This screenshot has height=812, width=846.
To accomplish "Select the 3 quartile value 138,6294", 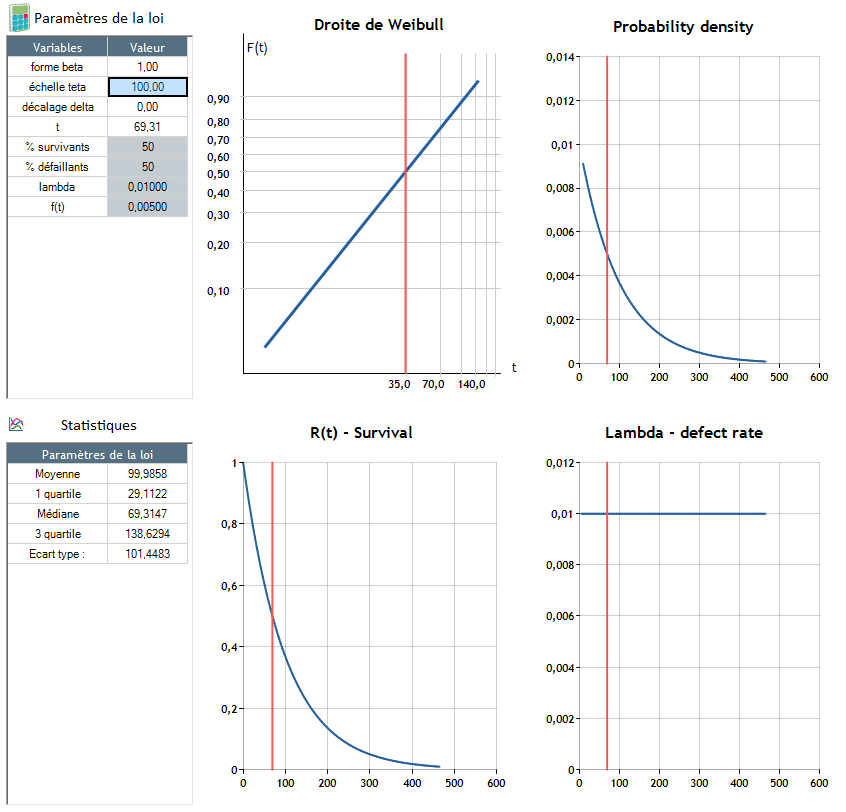I will [147, 534].
